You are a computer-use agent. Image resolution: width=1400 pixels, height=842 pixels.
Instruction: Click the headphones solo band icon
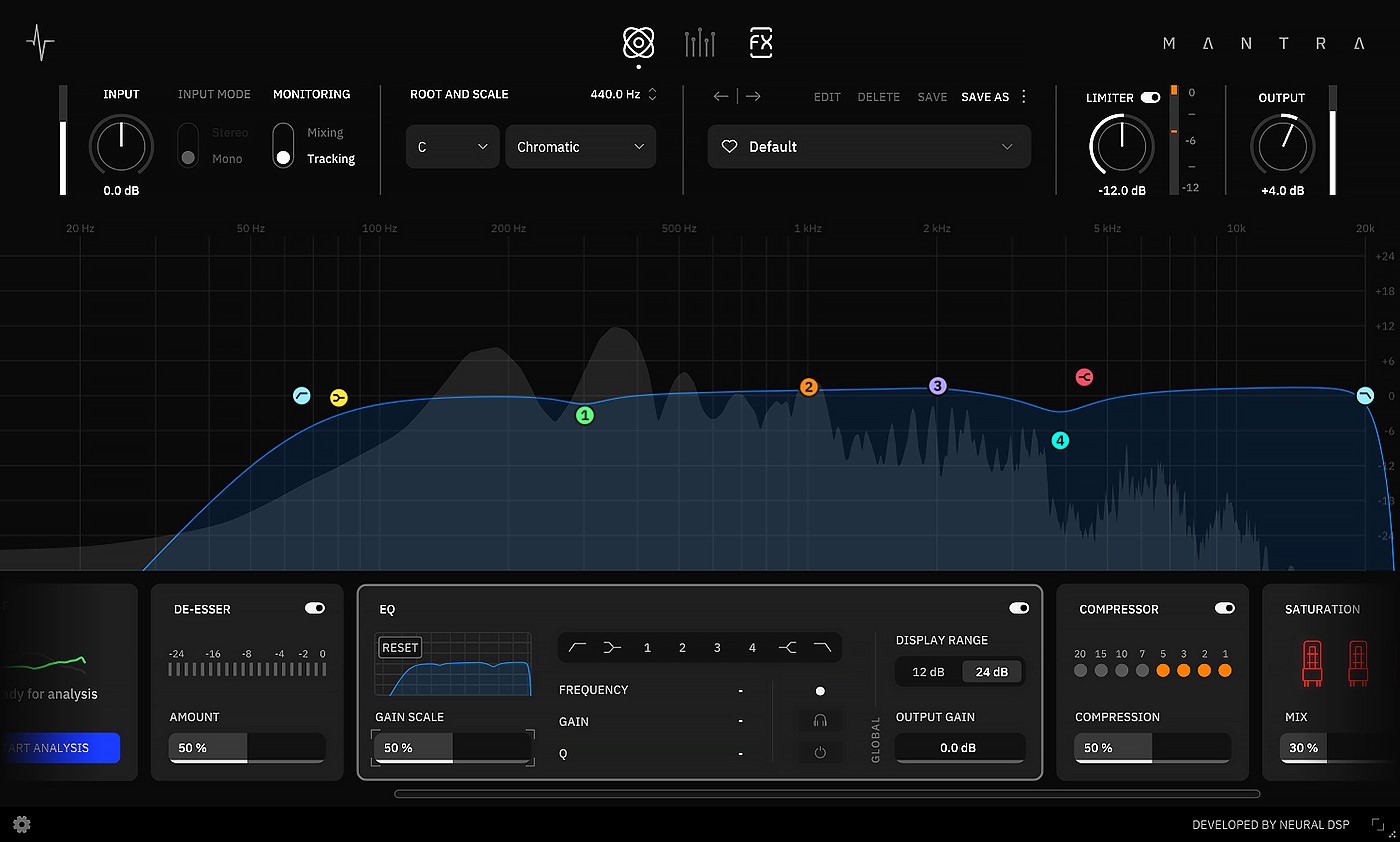[x=820, y=720]
